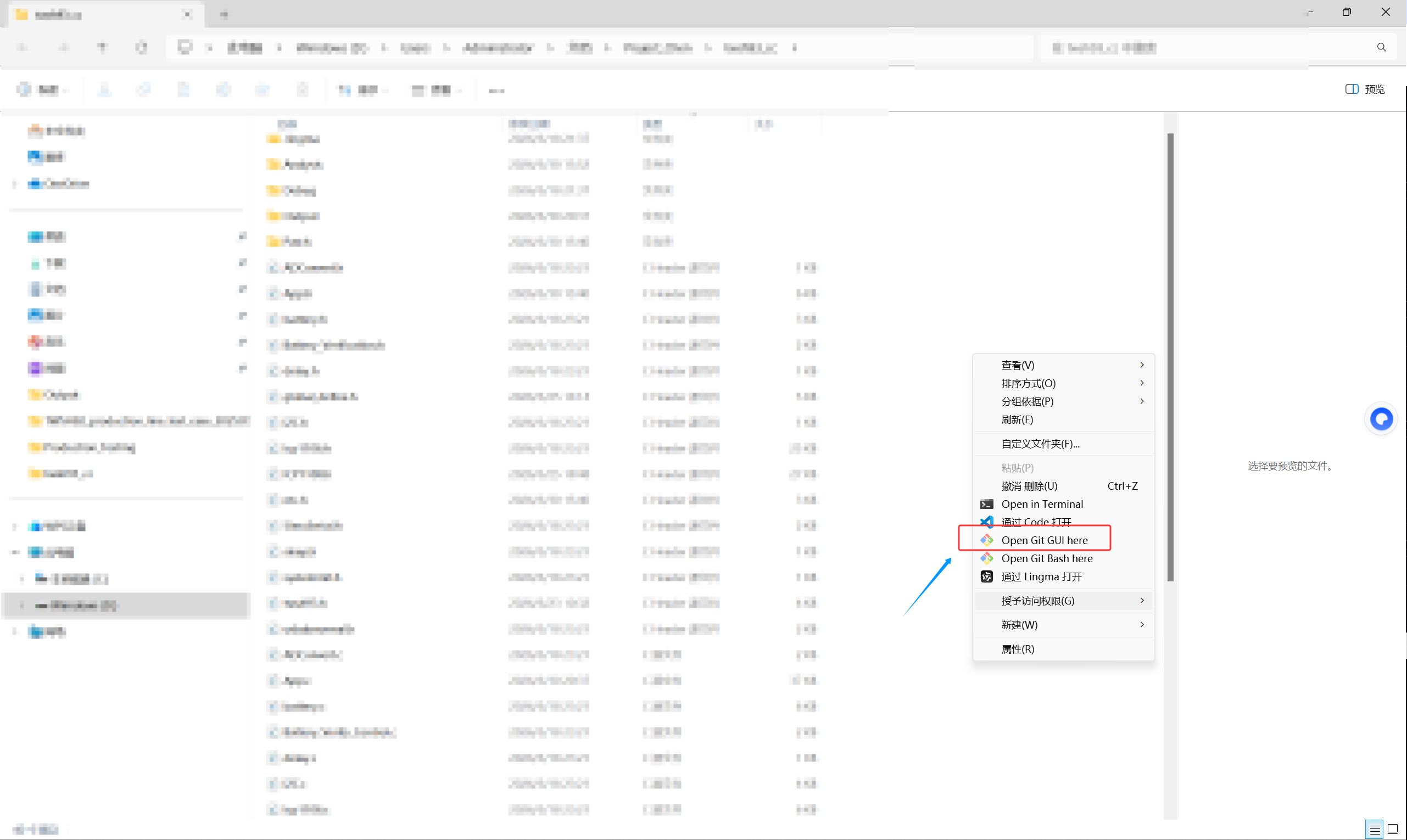
Task: Choose Open Git GUI here
Action: [x=1043, y=540]
